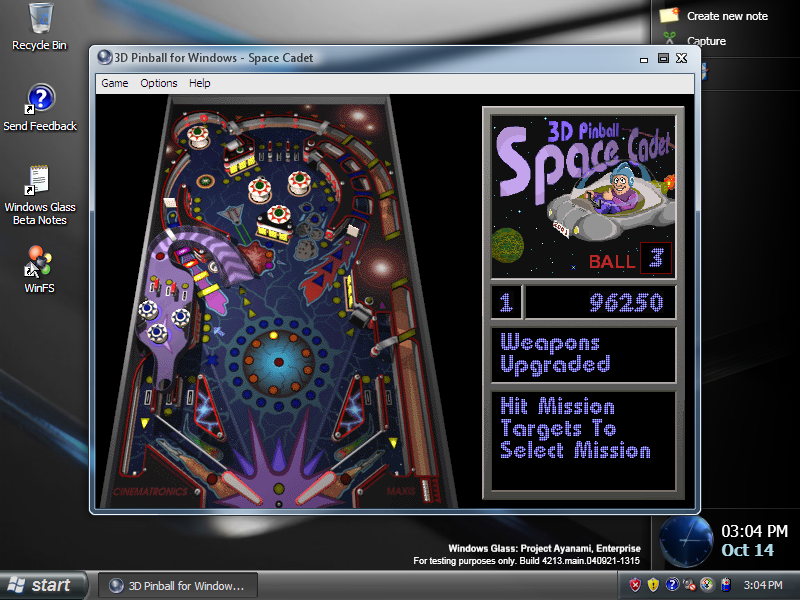Select the Windows Glass Beta Notes shortcut

click(x=40, y=195)
